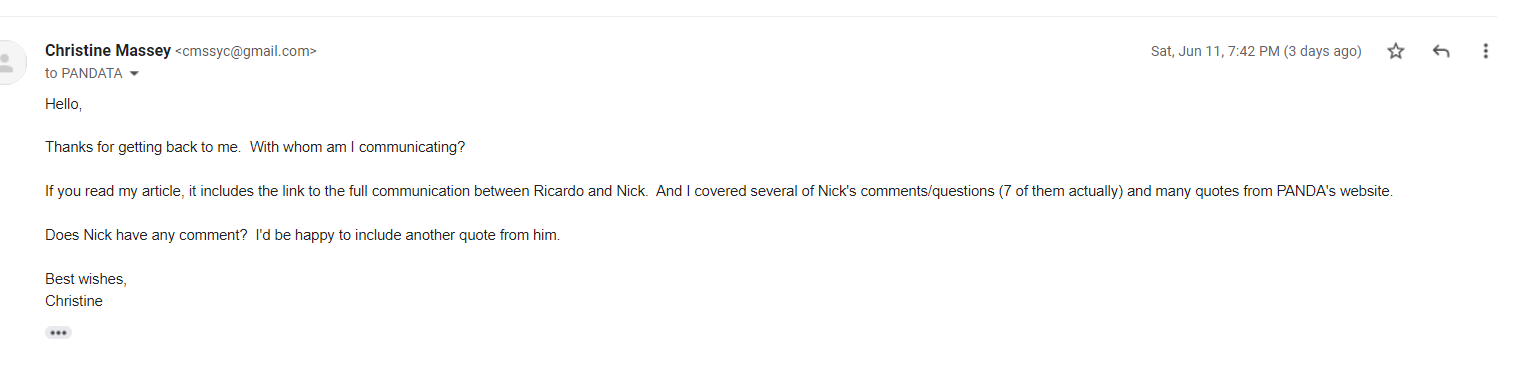Screen dimensions: 1520x386
Task: Click sender name Christine Massey
Action: (107, 50)
